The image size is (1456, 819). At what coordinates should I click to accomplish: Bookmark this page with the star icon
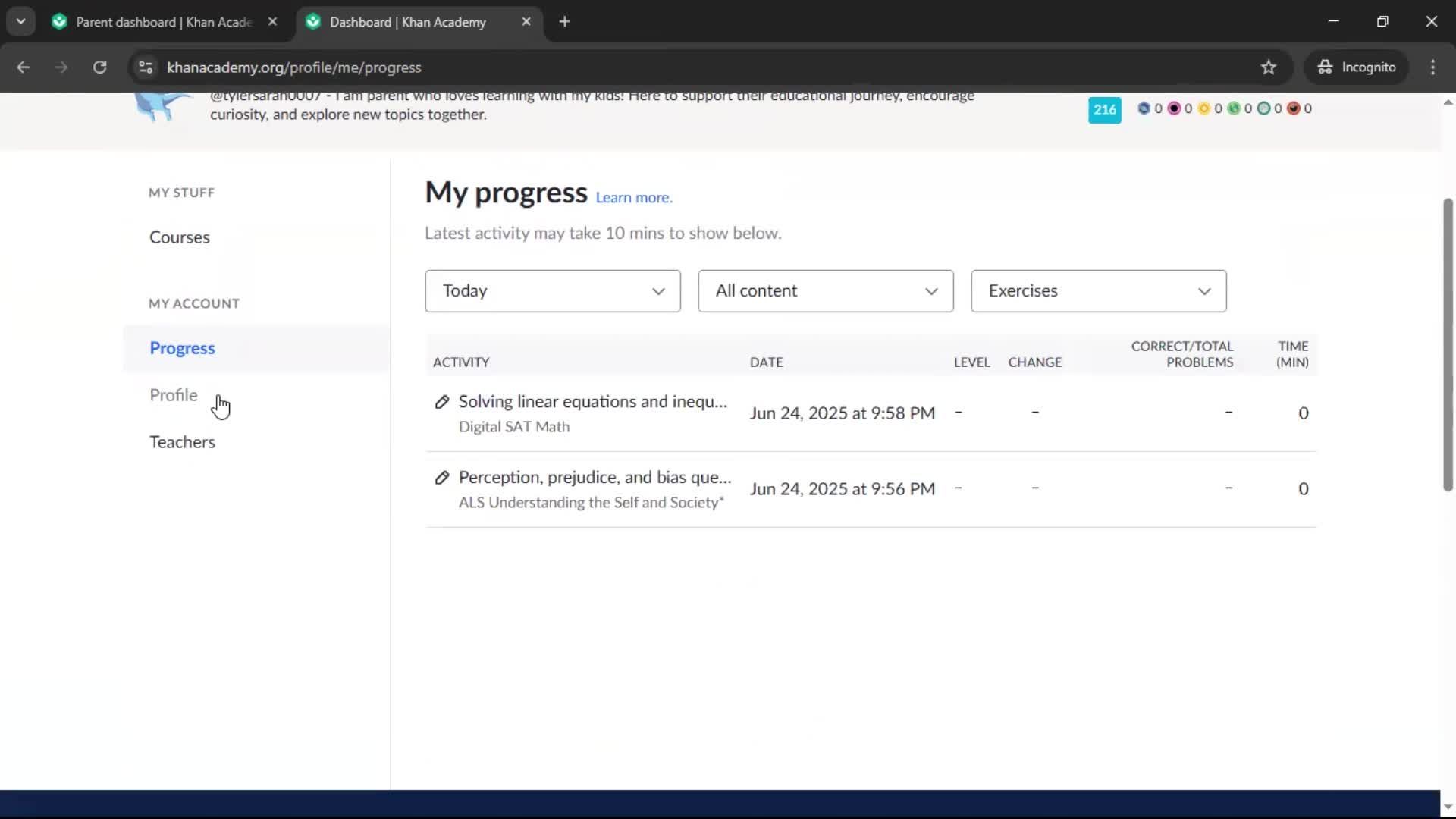click(1268, 67)
